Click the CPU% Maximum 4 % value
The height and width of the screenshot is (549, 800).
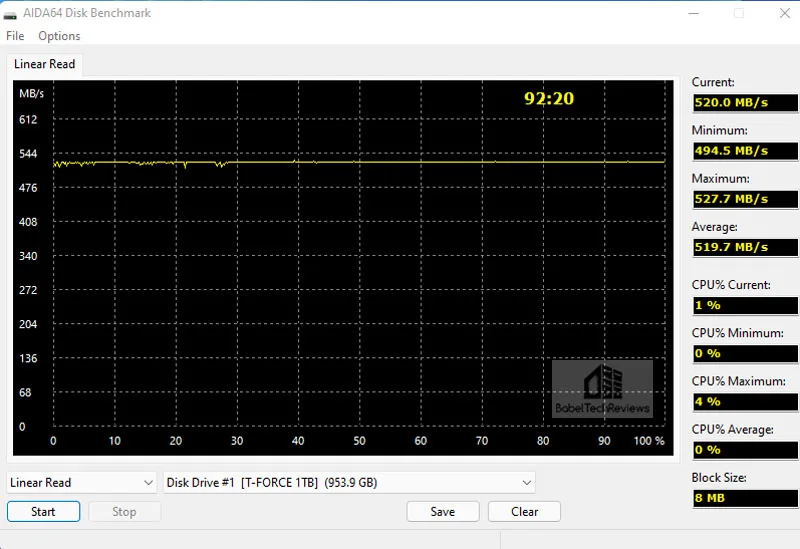pyautogui.click(x=745, y=402)
